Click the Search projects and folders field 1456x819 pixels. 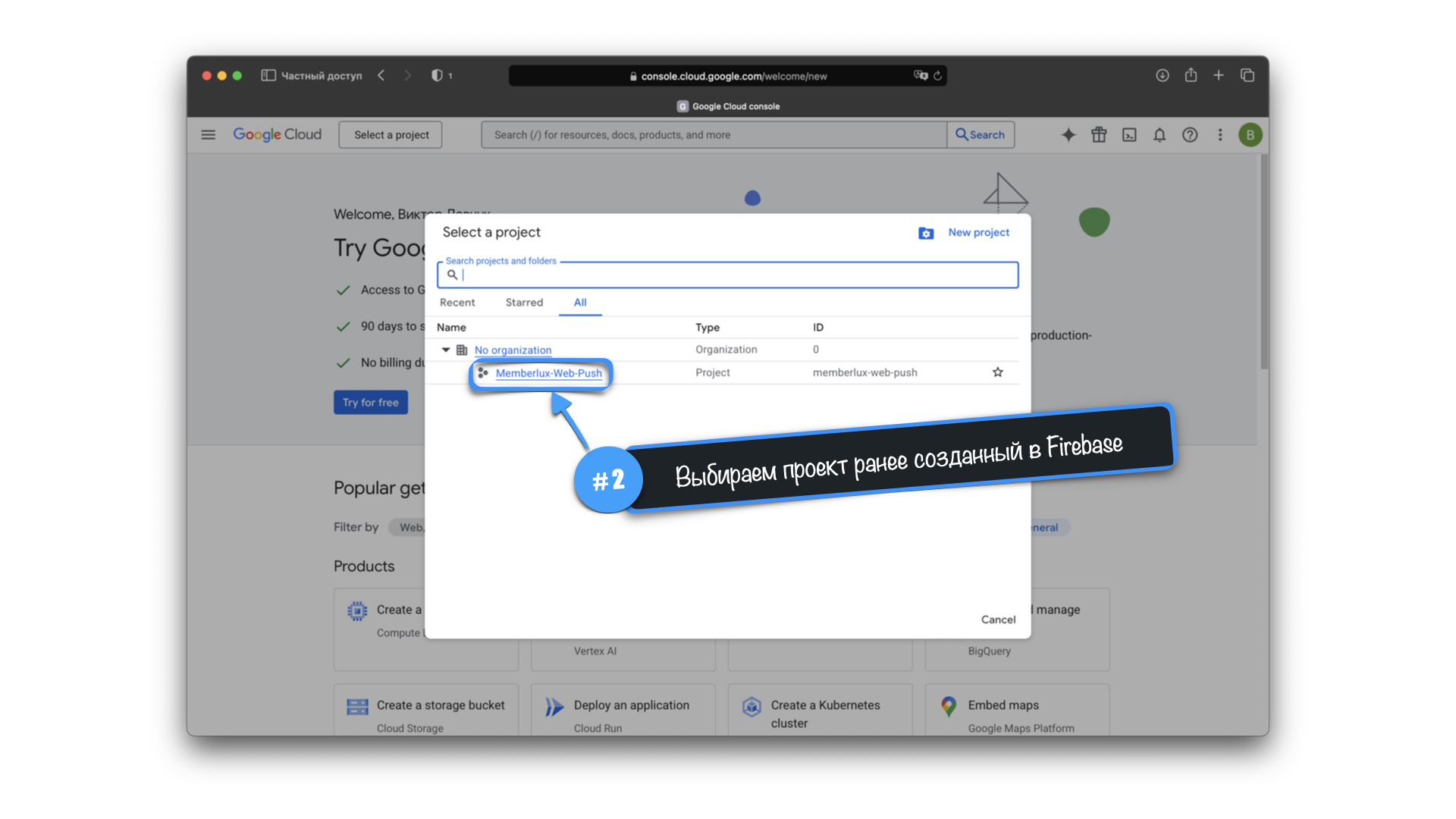click(728, 275)
